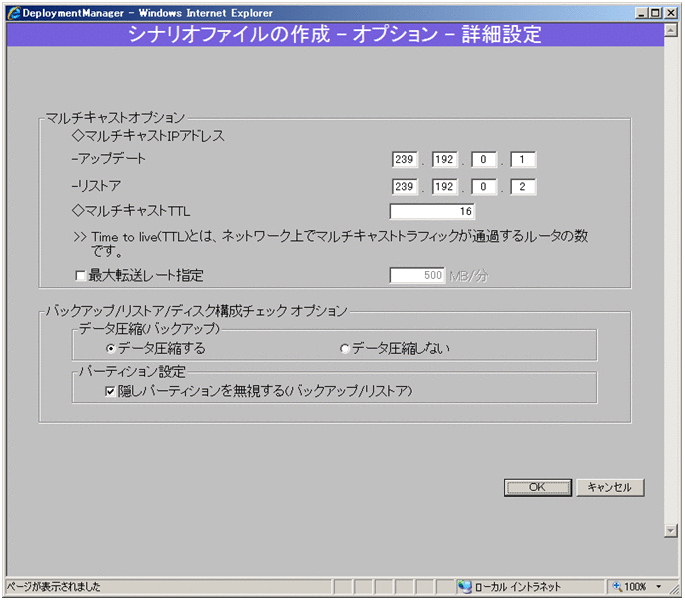Click the マルチキャストIPアドレス label
The width and height of the screenshot is (685, 601).
coord(149,136)
